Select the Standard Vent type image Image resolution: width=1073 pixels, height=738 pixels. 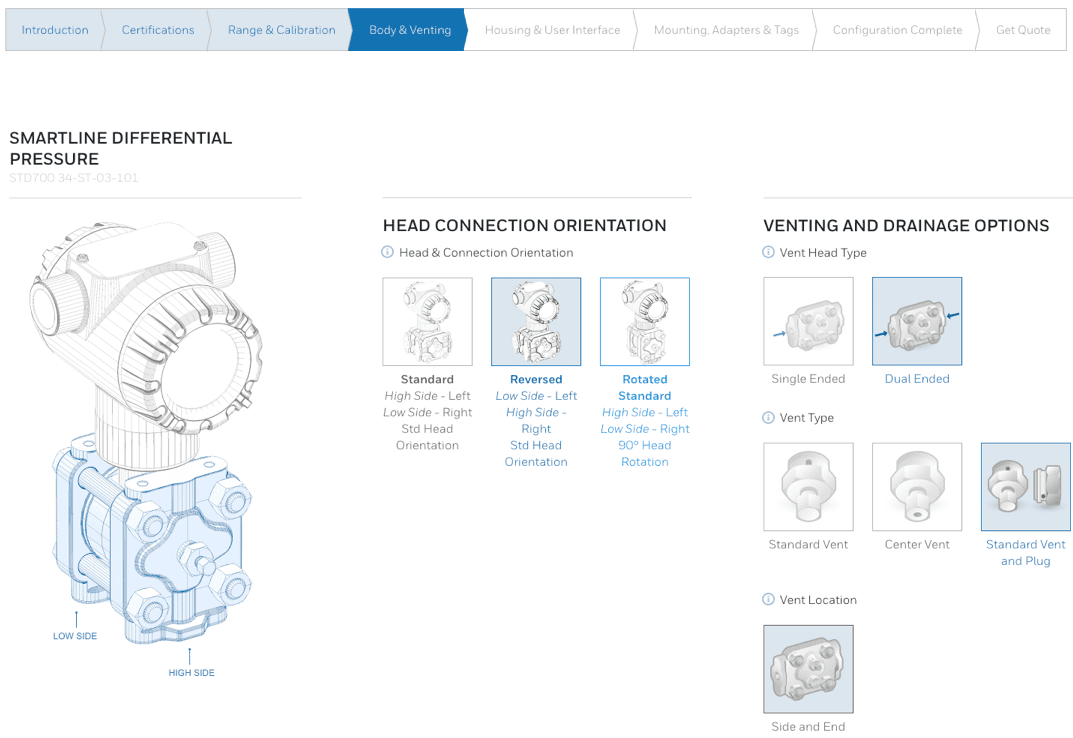tap(808, 487)
